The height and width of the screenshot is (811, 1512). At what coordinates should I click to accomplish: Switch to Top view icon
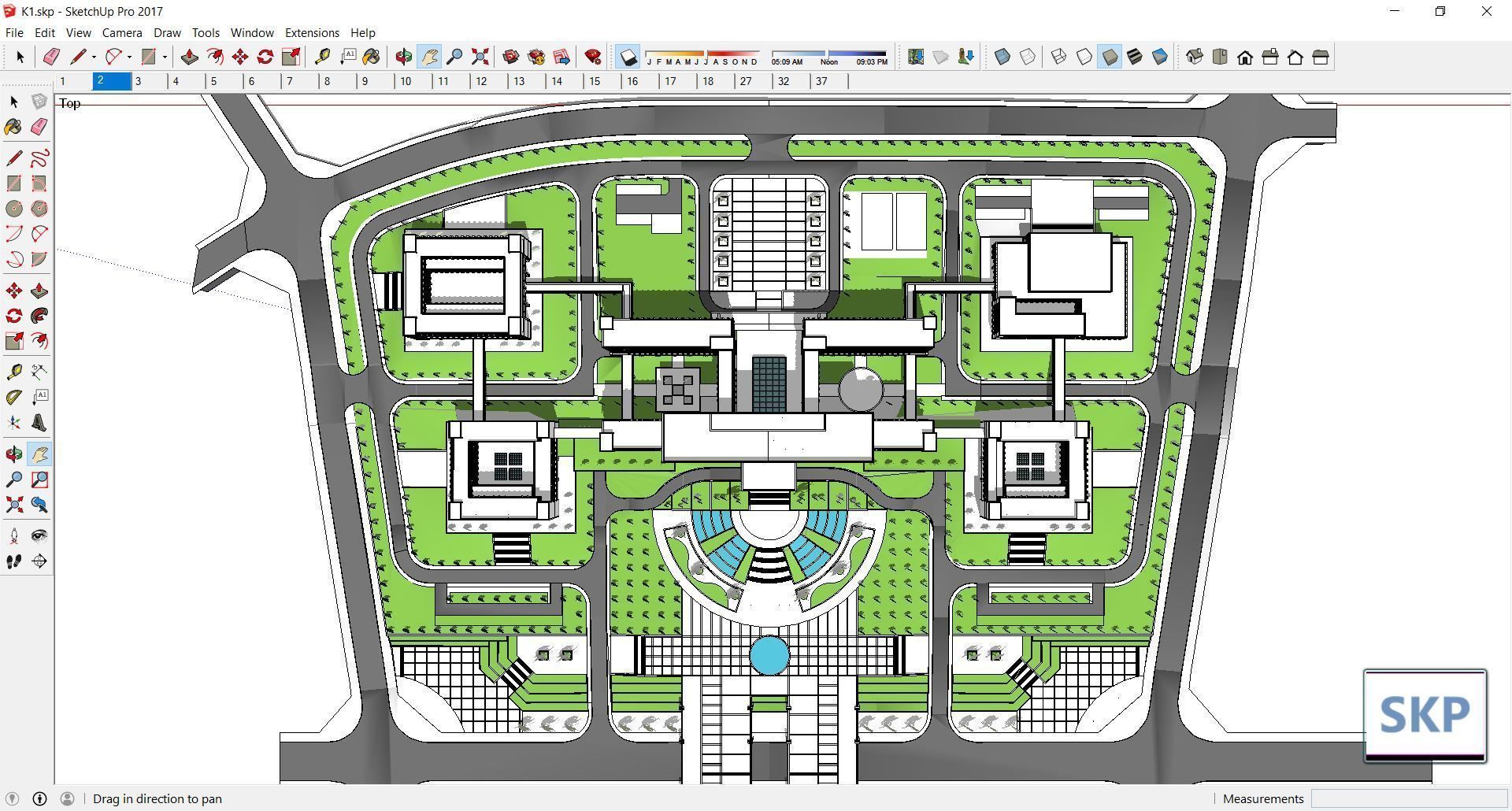pyautogui.click(x=1220, y=57)
